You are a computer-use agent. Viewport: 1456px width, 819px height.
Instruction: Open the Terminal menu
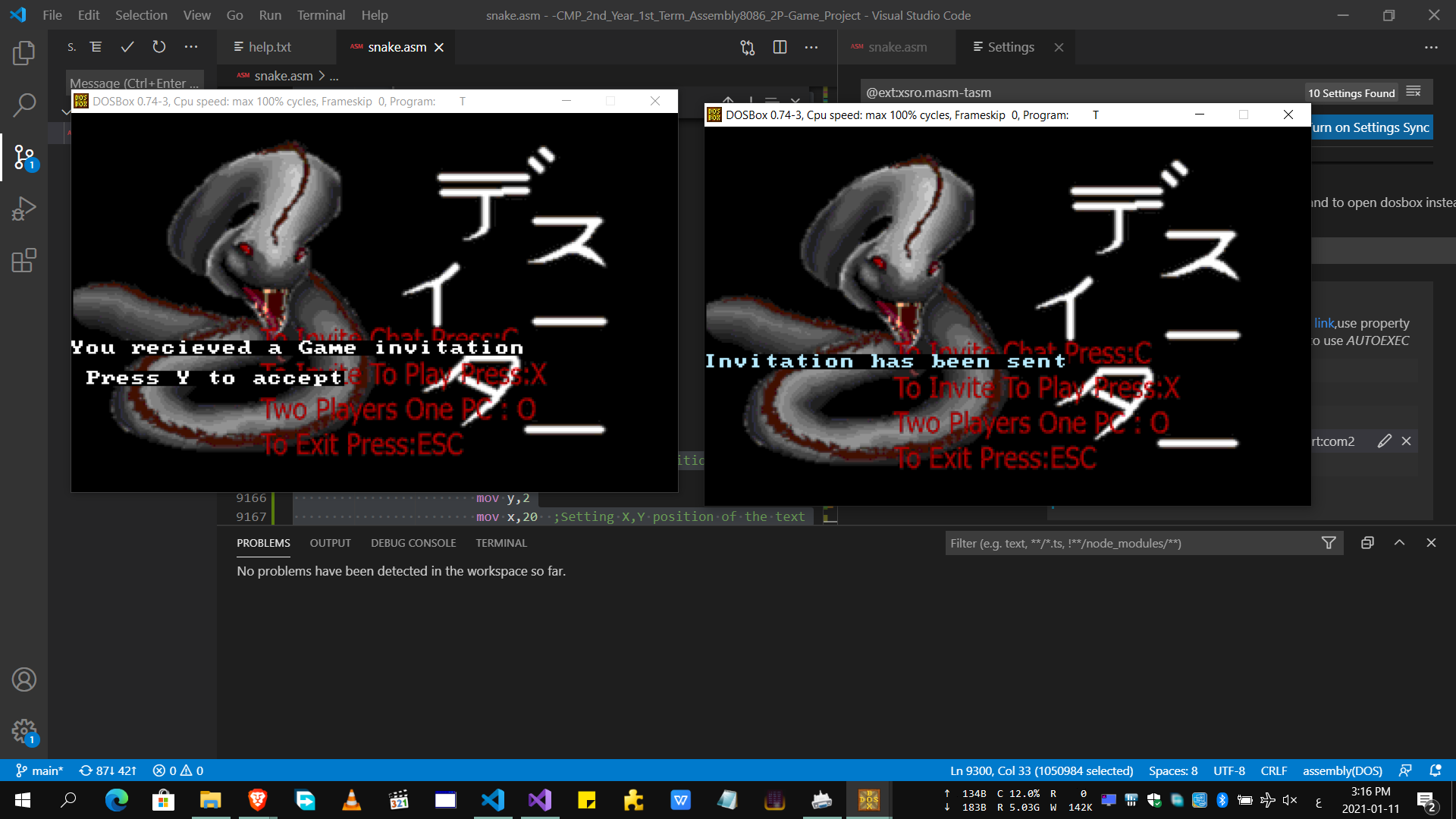coord(320,15)
